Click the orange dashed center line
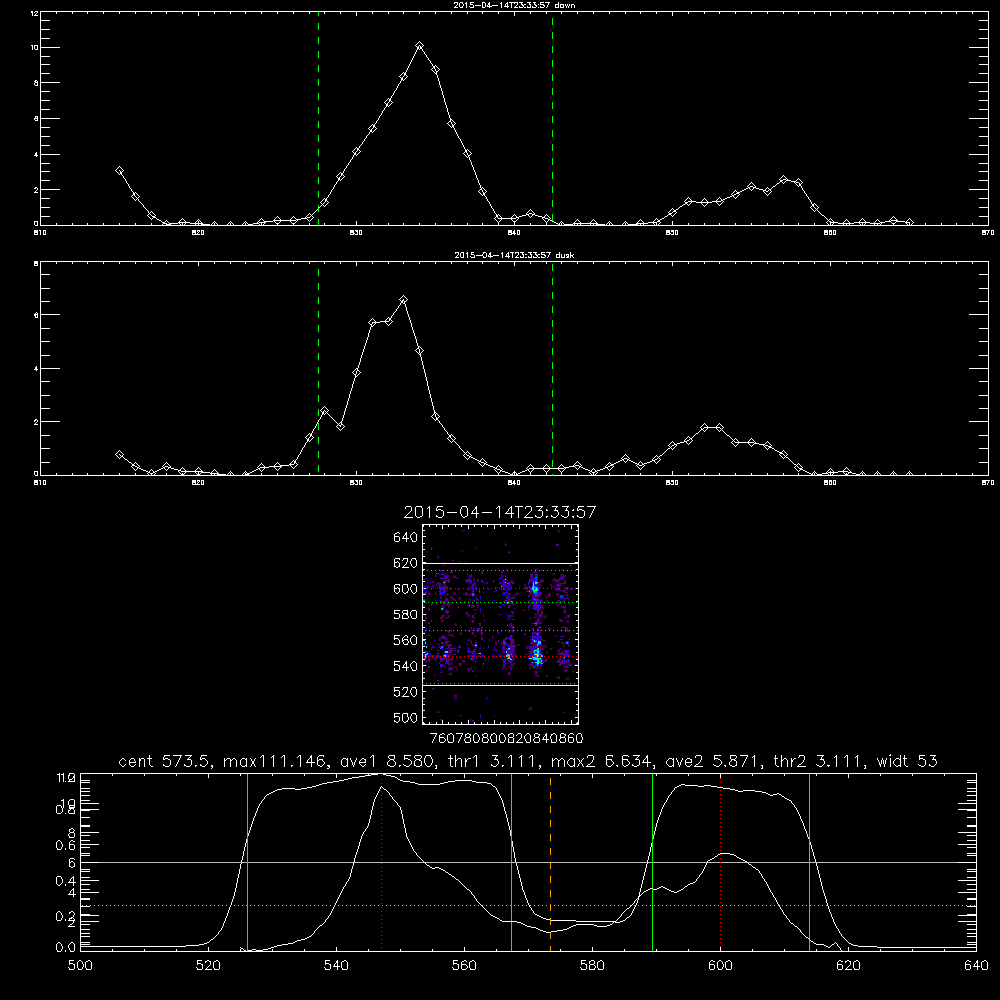 pos(550,862)
